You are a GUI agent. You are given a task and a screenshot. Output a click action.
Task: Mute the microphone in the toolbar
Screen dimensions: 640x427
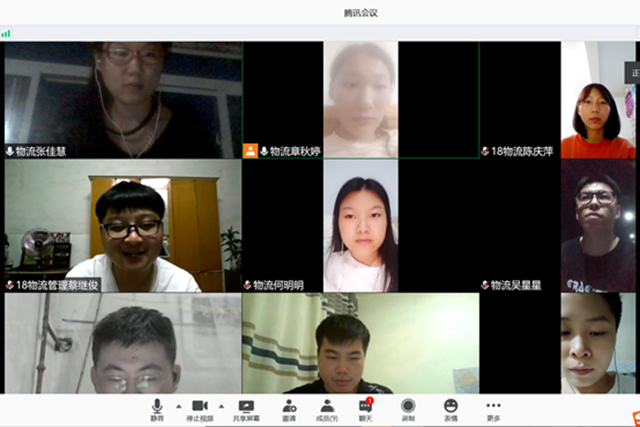click(157, 408)
